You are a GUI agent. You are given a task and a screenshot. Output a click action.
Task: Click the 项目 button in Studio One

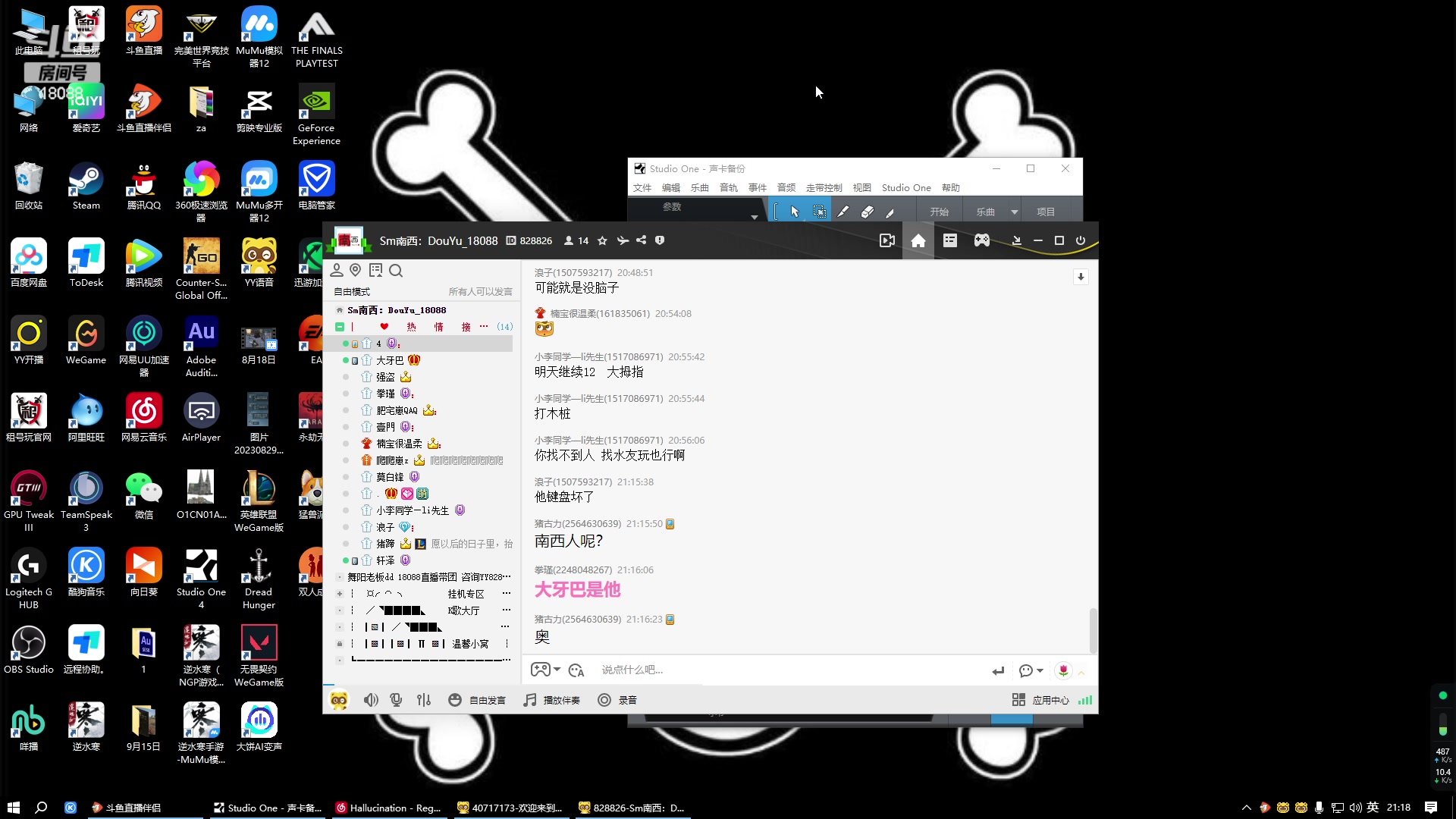(x=1046, y=212)
